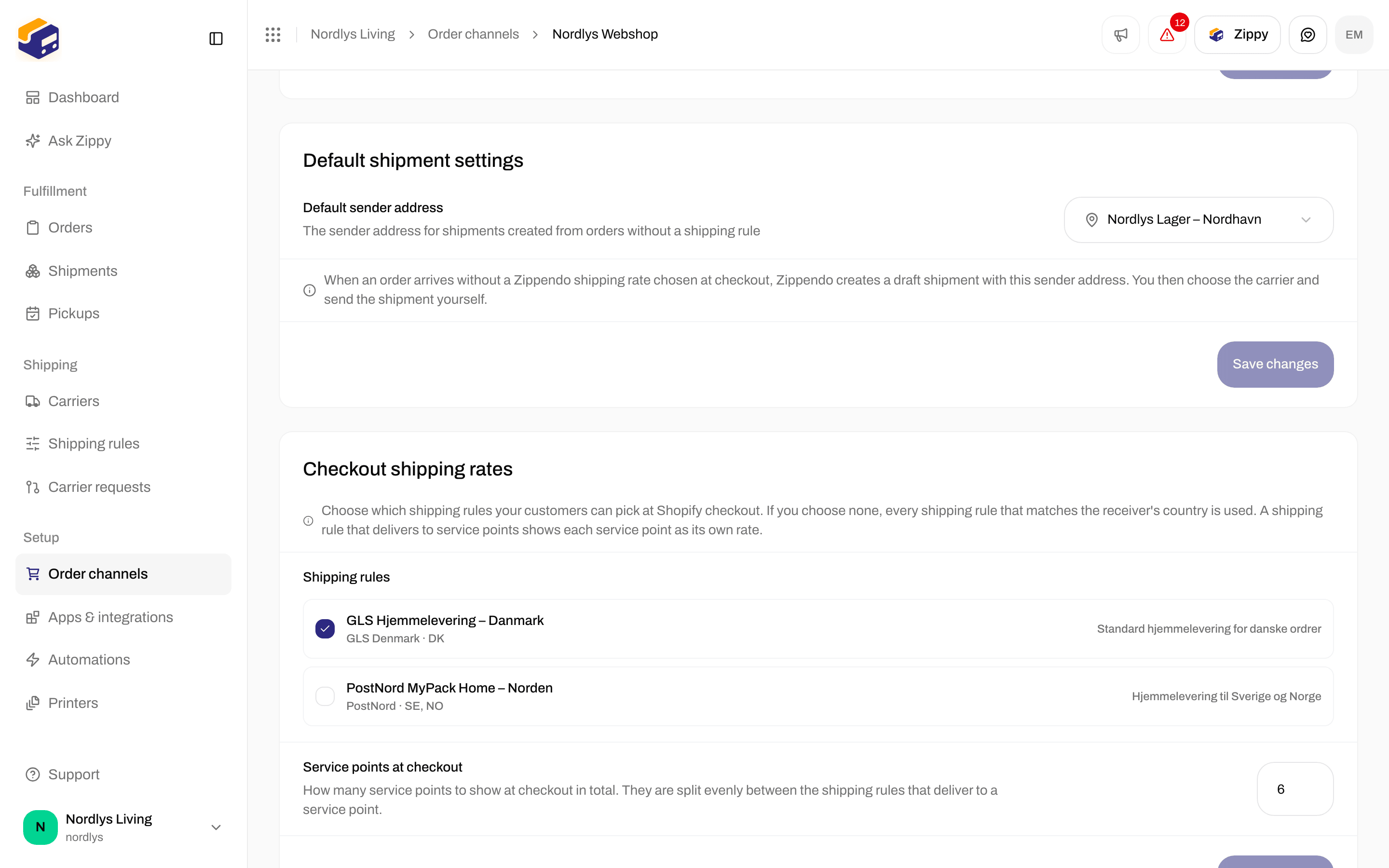Click the Automations lightning icon
1389x868 pixels.
click(33, 660)
